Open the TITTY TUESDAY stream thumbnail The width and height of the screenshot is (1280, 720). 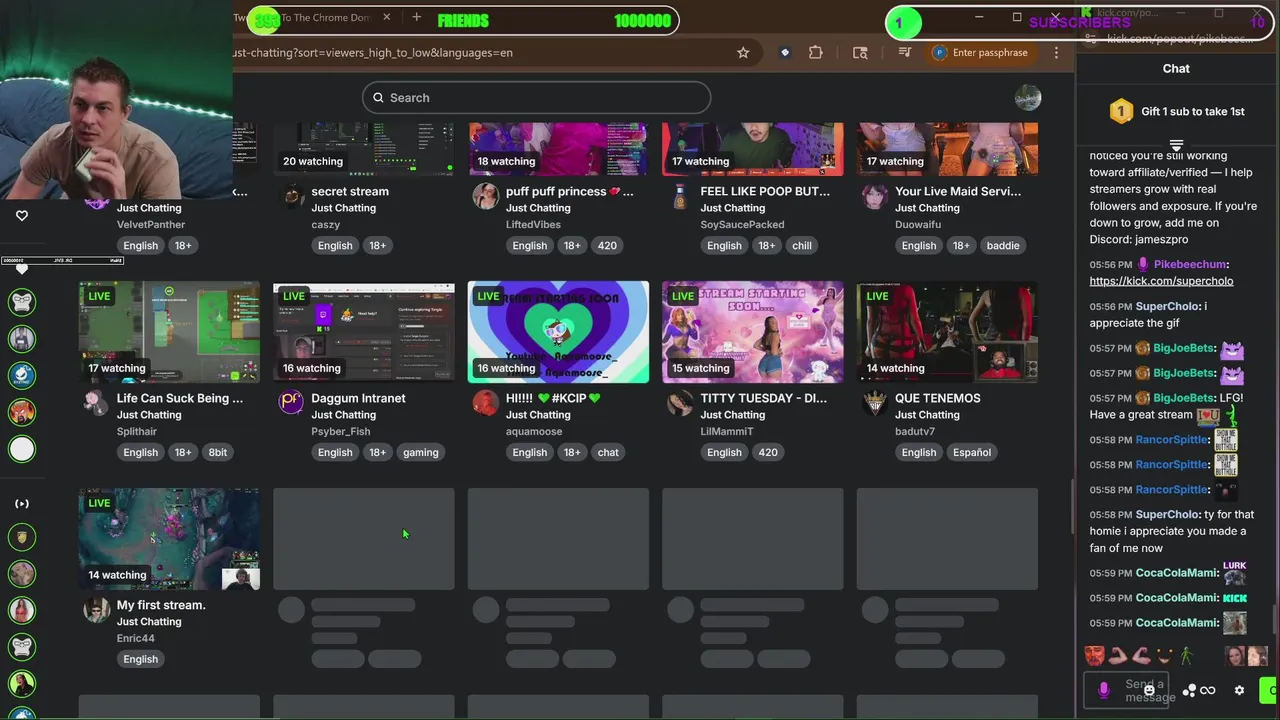[753, 332]
